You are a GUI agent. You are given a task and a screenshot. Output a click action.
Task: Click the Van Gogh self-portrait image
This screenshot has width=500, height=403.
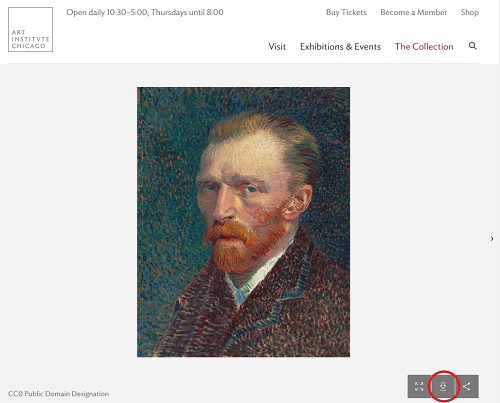[x=243, y=222]
